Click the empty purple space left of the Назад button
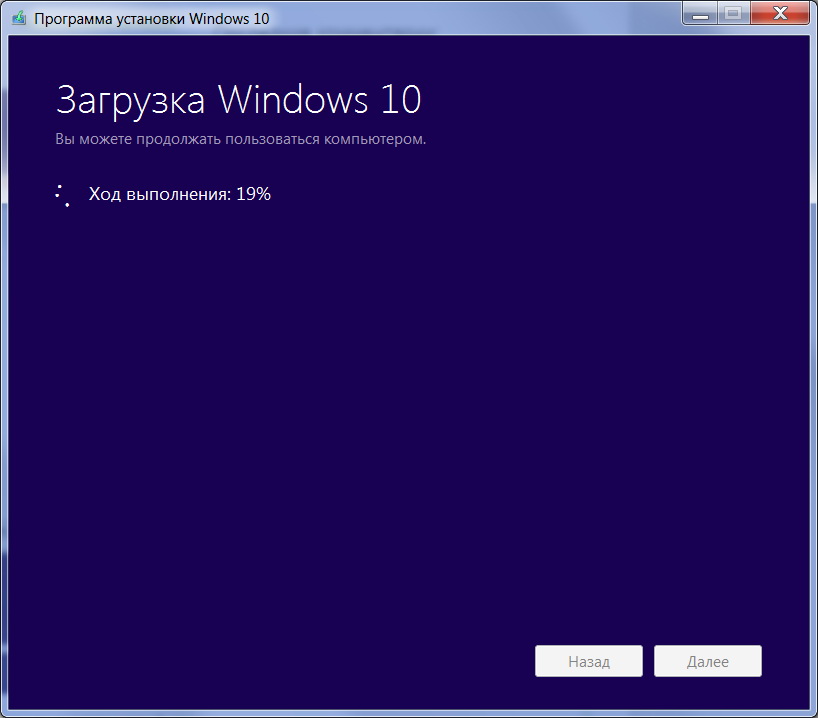818x718 pixels. tap(300, 661)
